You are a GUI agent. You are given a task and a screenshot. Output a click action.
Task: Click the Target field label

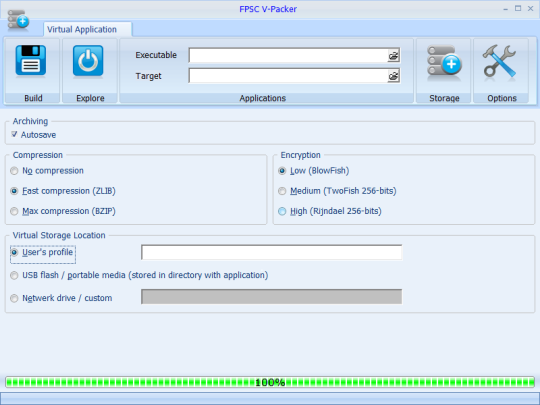[x=148, y=76]
